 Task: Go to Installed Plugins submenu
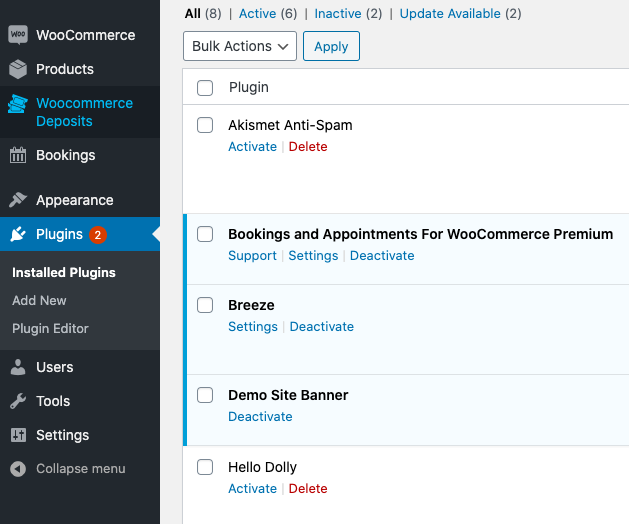(64, 272)
